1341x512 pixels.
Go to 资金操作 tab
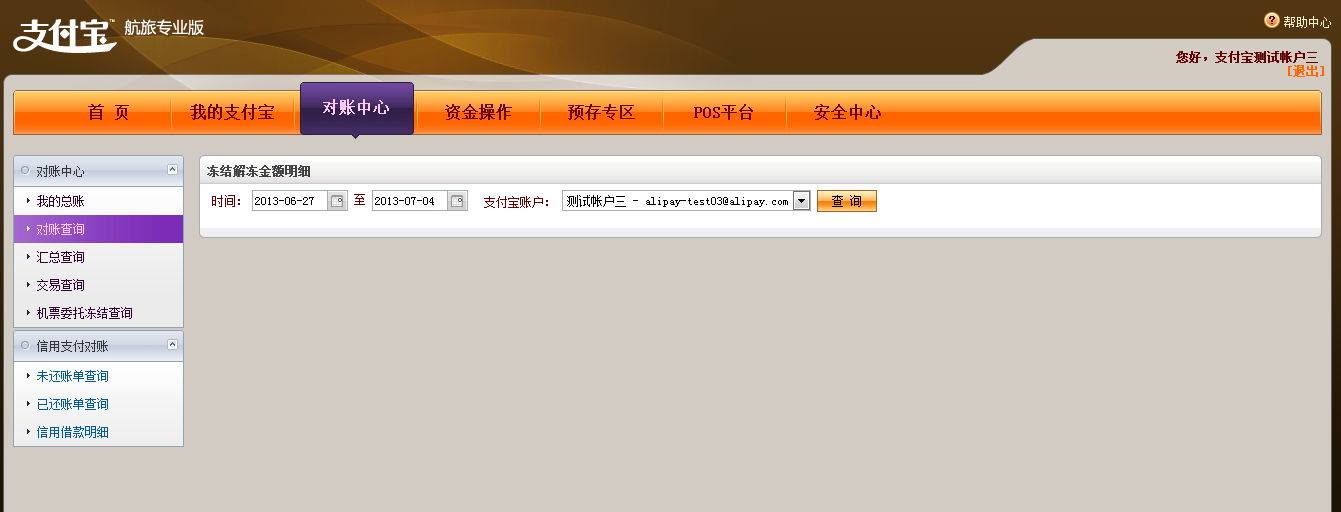pyautogui.click(x=477, y=112)
